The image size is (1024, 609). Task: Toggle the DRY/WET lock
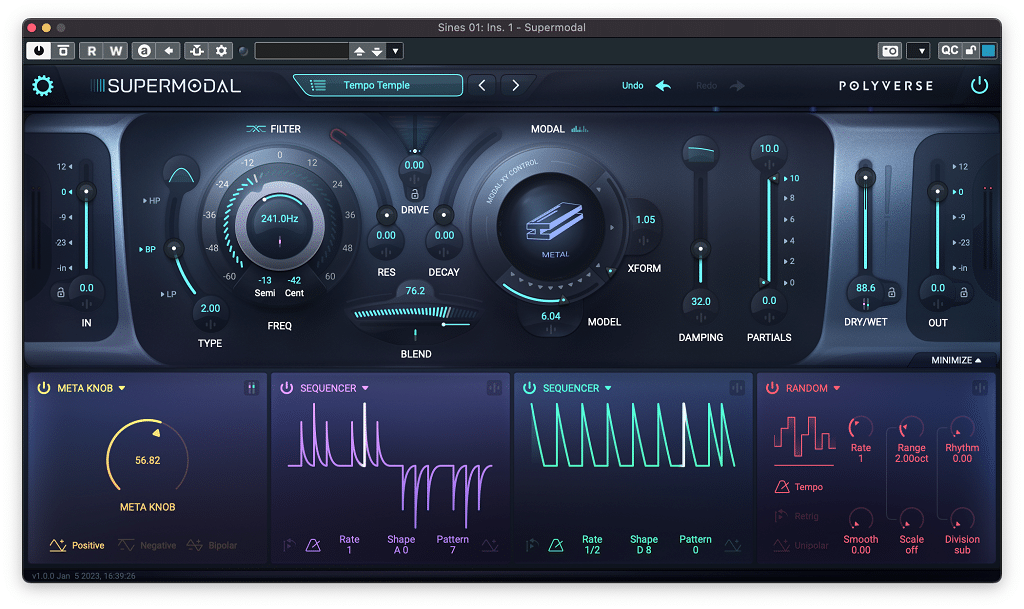(x=891, y=292)
